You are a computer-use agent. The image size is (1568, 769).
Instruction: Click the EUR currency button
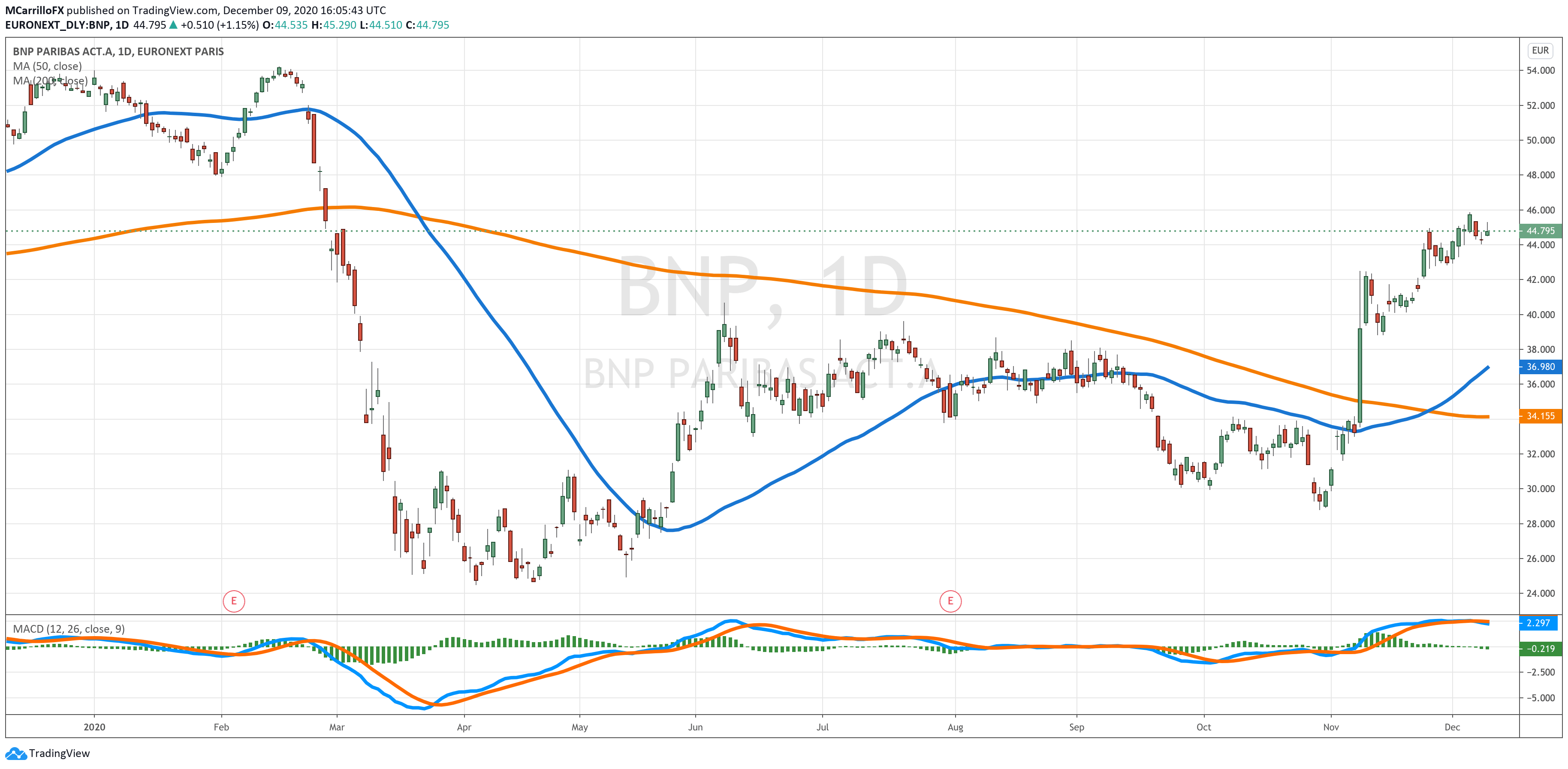coord(1540,51)
